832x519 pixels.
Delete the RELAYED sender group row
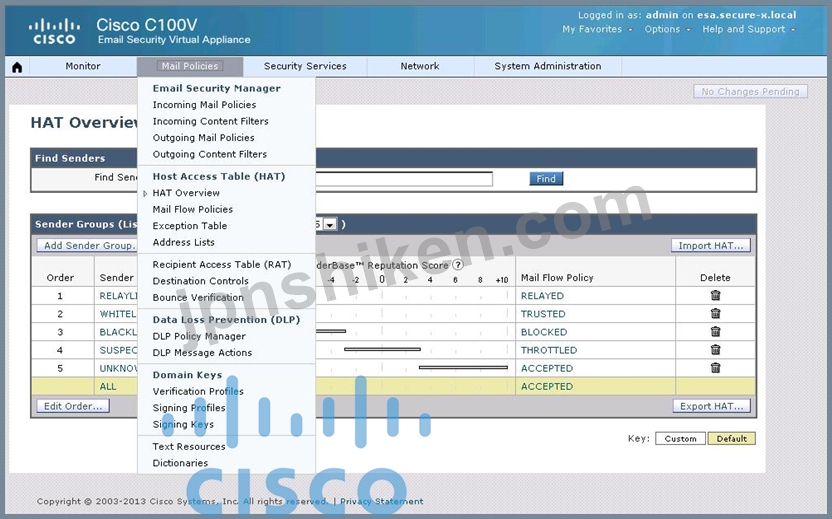coord(715,296)
